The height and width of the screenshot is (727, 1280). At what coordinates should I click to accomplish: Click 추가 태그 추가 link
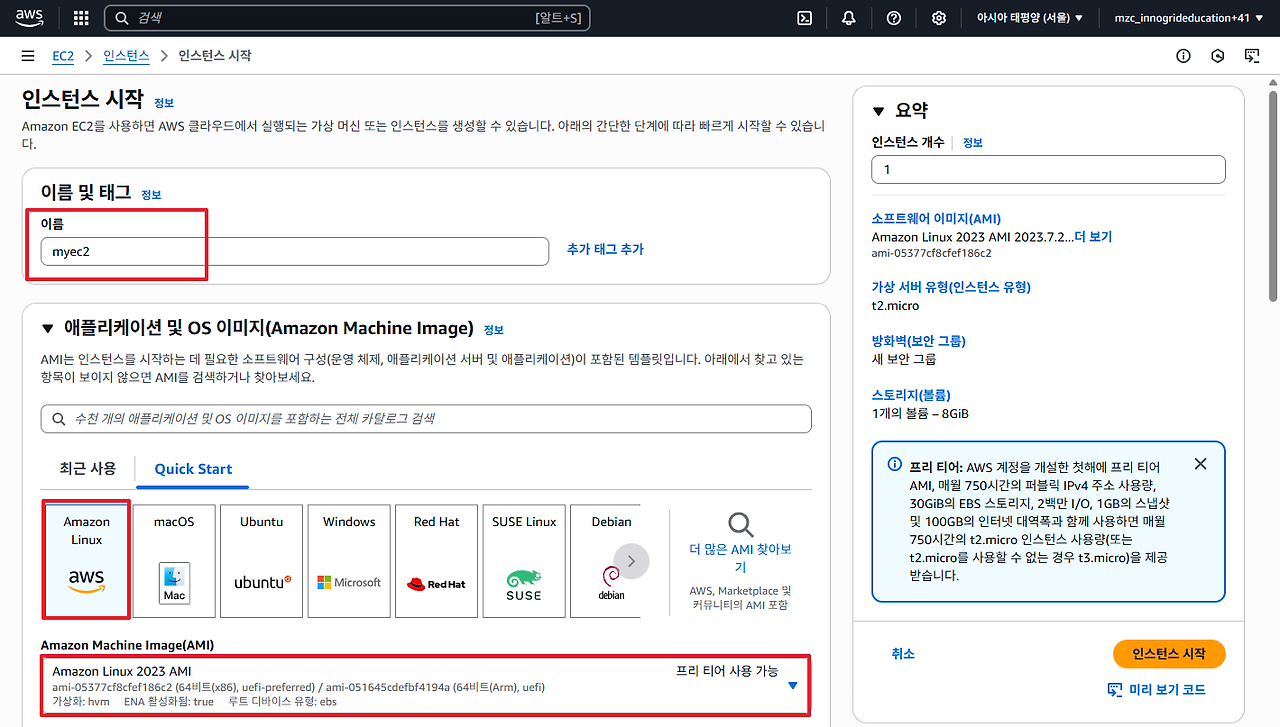[605, 249]
